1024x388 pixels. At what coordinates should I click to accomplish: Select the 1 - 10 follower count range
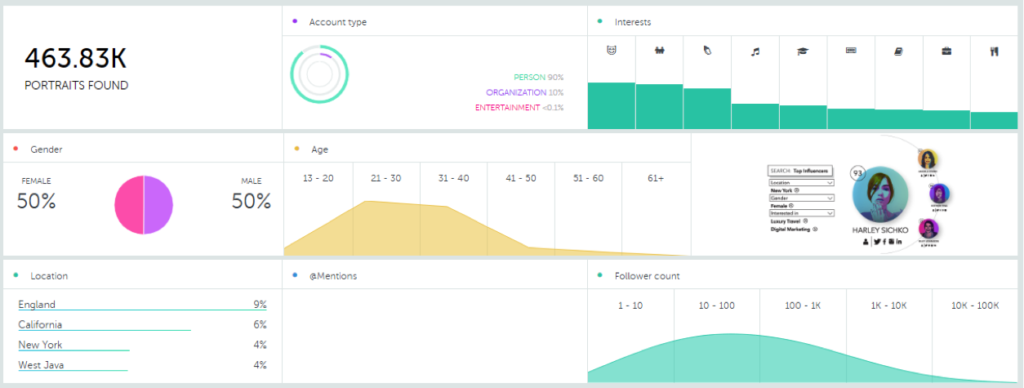click(630, 305)
